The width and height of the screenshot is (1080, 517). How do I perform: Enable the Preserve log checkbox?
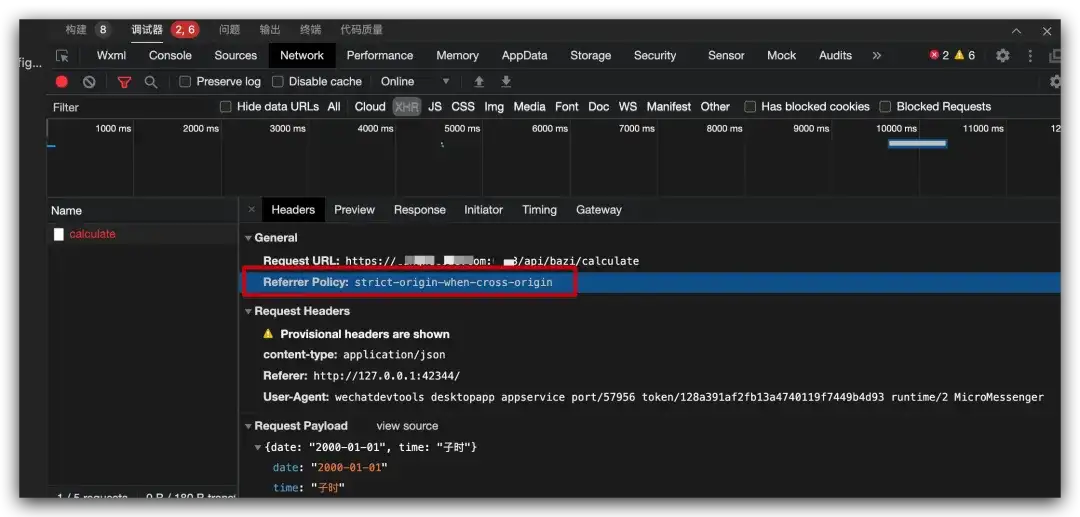[x=185, y=82]
